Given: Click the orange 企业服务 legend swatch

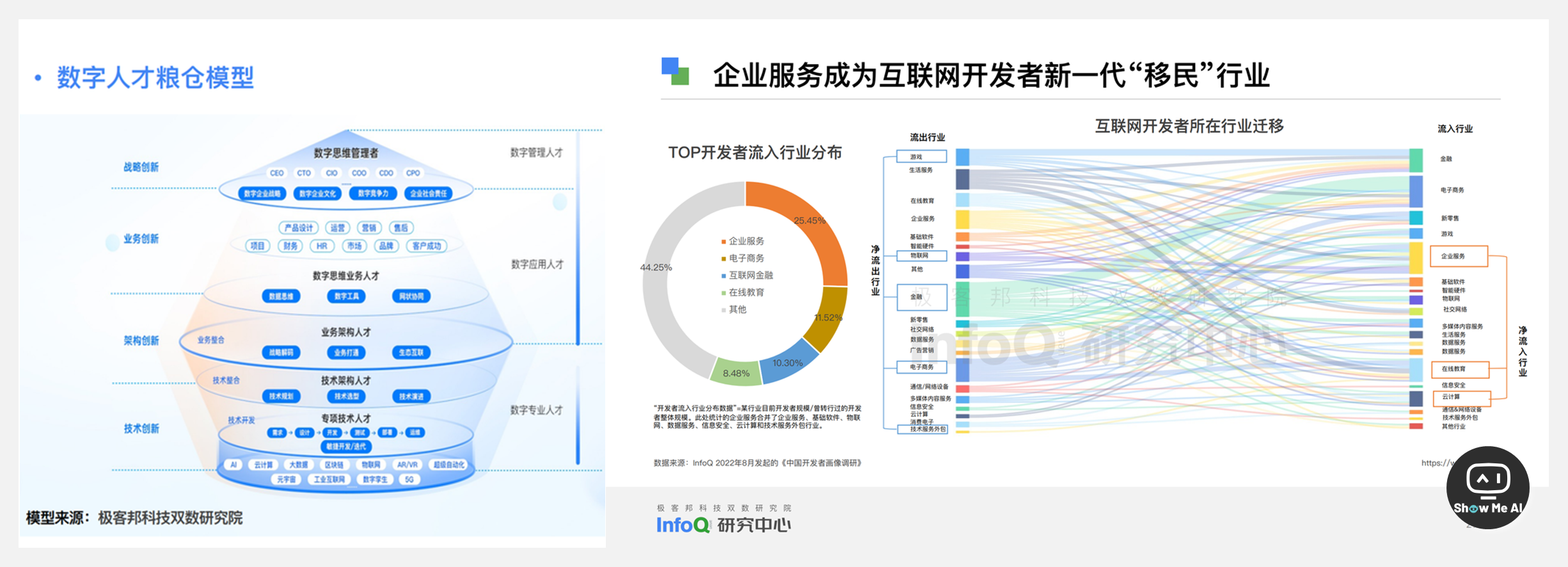Looking at the screenshot, I should pyautogui.click(x=724, y=241).
